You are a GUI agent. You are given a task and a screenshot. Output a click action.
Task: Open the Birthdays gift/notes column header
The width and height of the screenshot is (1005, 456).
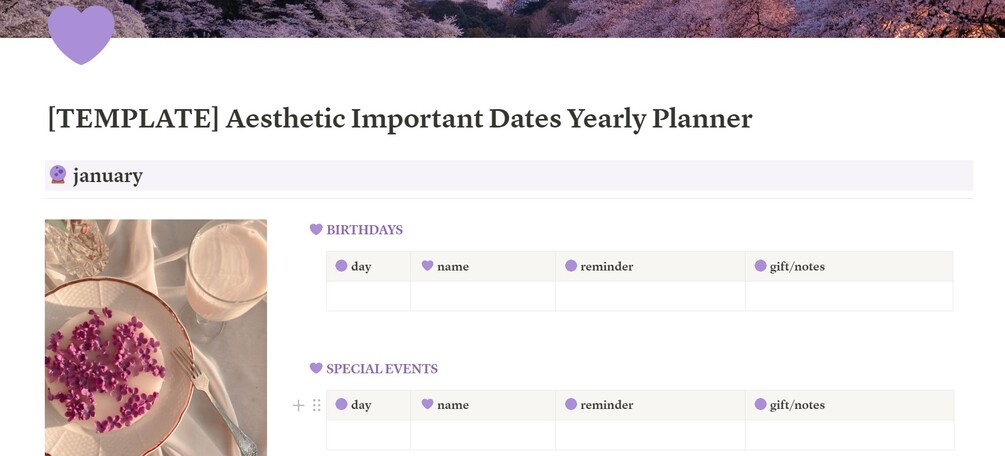pyautogui.click(x=796, y=267)
